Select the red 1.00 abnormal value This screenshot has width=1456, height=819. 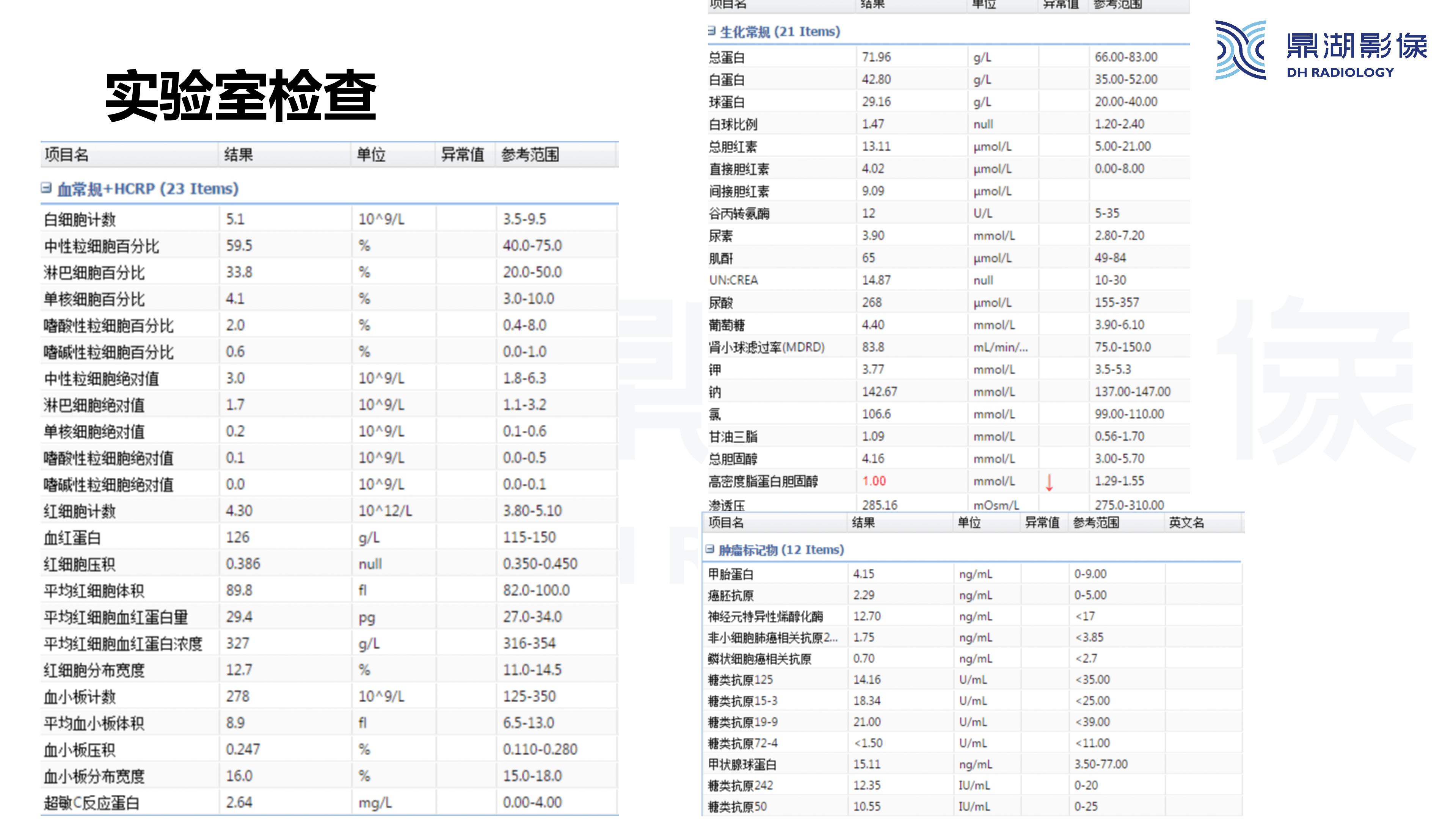pyautogui.click(x=874, y=481)
